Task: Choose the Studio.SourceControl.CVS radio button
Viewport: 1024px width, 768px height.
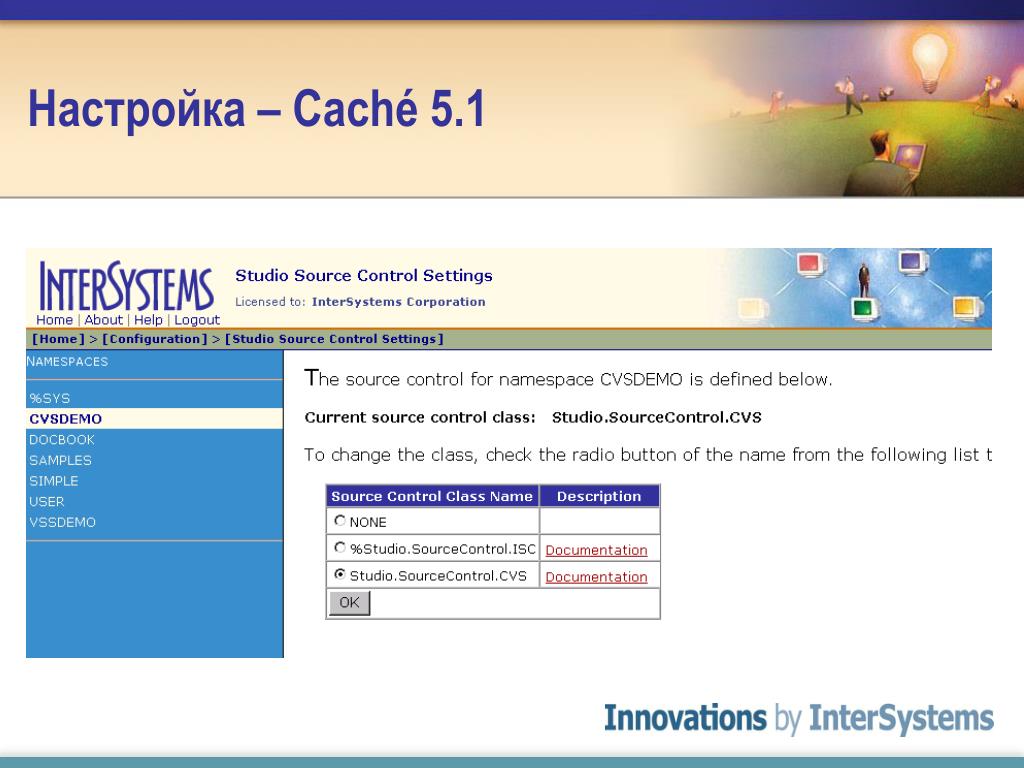Action: pyautogui.click(x=340, y=574)
